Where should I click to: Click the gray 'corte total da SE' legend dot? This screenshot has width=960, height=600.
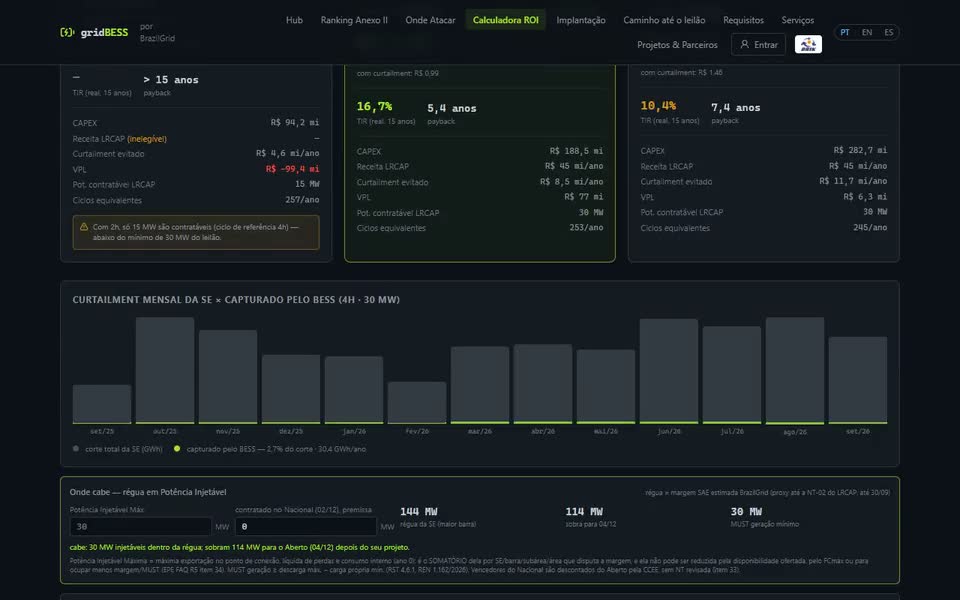click(x=76, y=448)
